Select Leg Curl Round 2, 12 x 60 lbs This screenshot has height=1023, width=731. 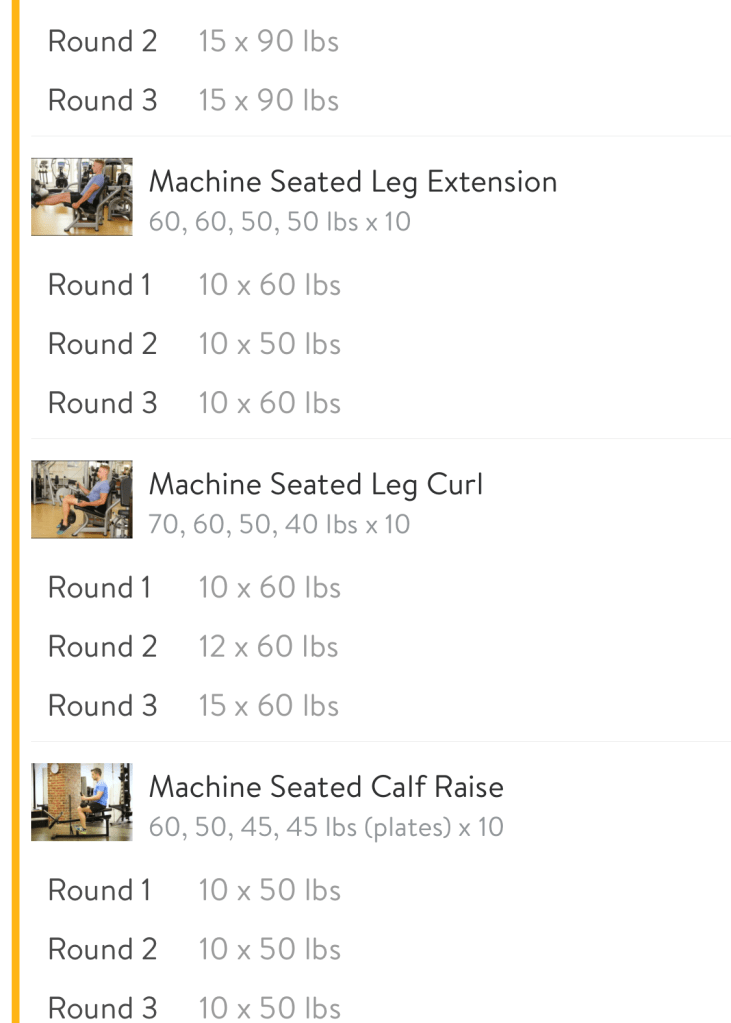[x=195, y=647]
